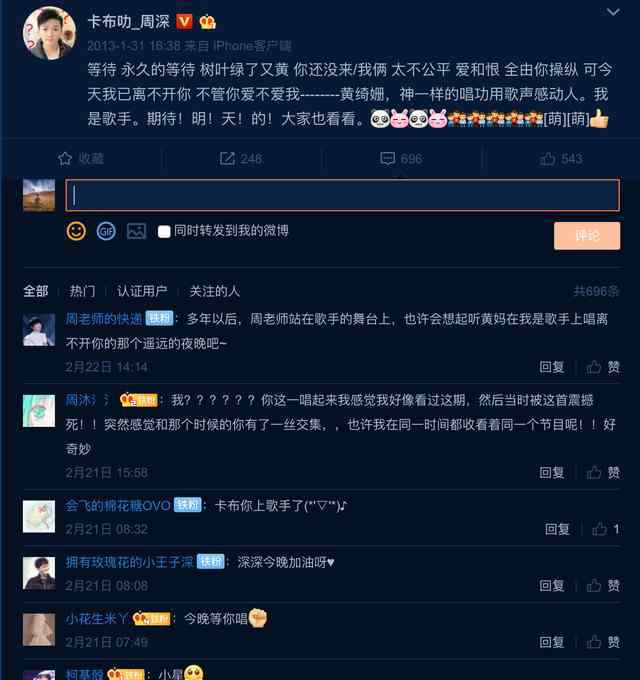Open 卡布叻_周深 profile avatar
This screenshot has width=640, height=680.
tap(49, 33)
